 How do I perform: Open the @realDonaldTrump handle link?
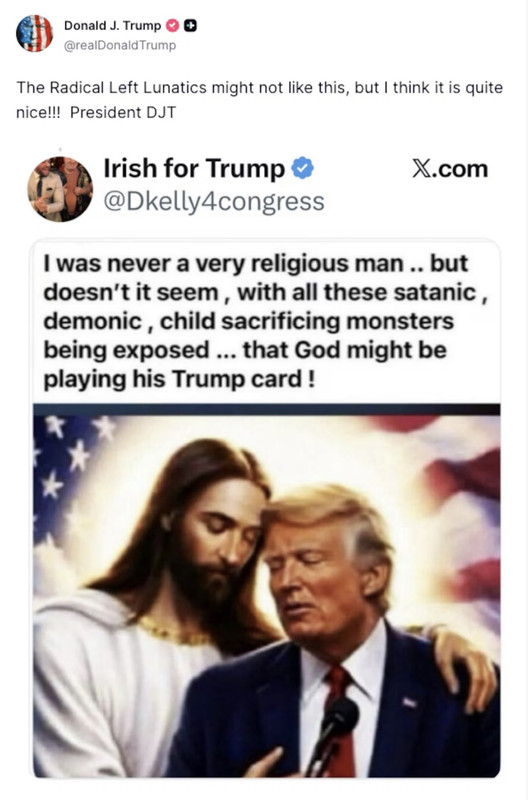120,45
